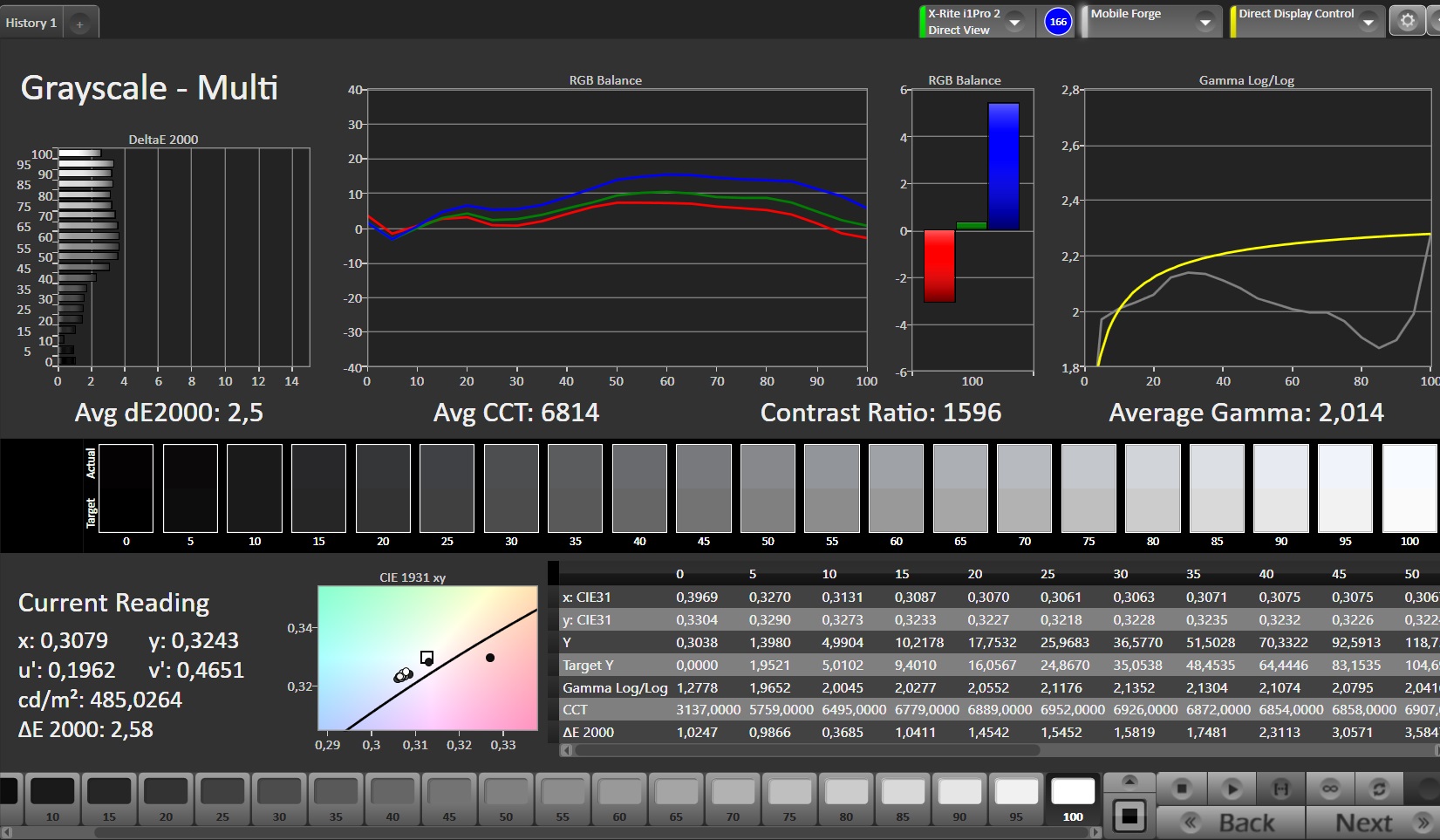Expand the panel with the up arrow
1440x840 pixels.
[1129, 781]
